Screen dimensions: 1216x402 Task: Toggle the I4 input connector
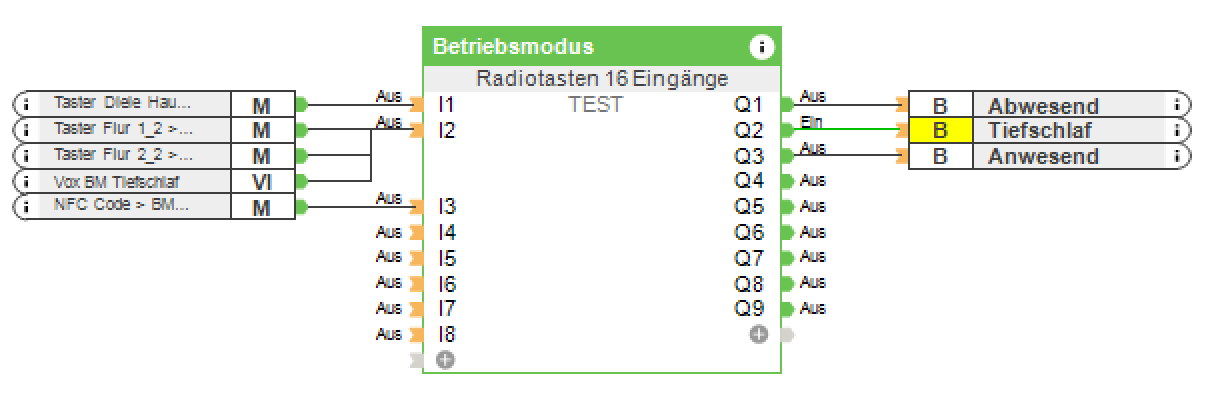pyautogui.click(x=417, y=233)
